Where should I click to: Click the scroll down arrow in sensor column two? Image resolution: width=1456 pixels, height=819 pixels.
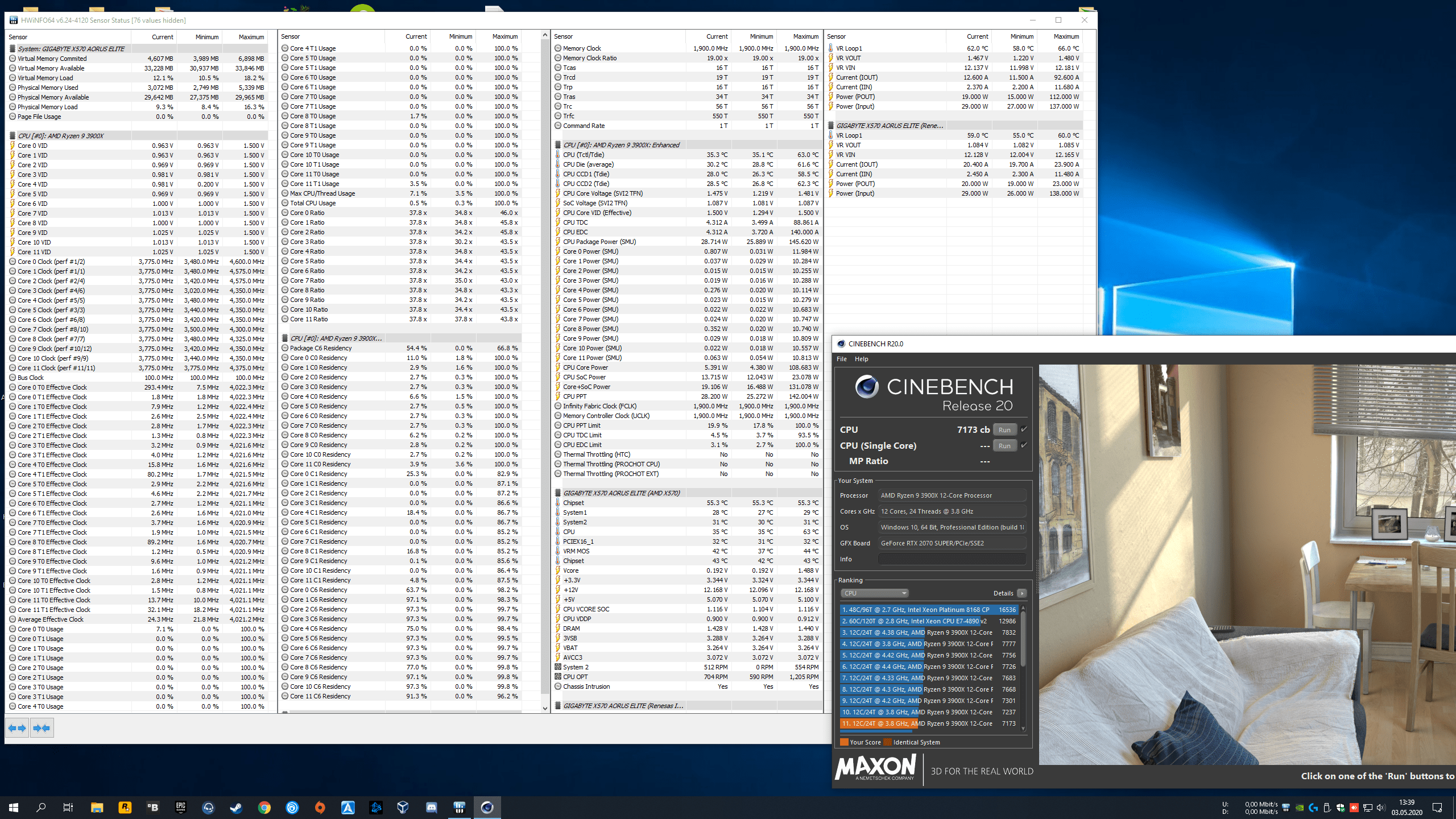545,708
